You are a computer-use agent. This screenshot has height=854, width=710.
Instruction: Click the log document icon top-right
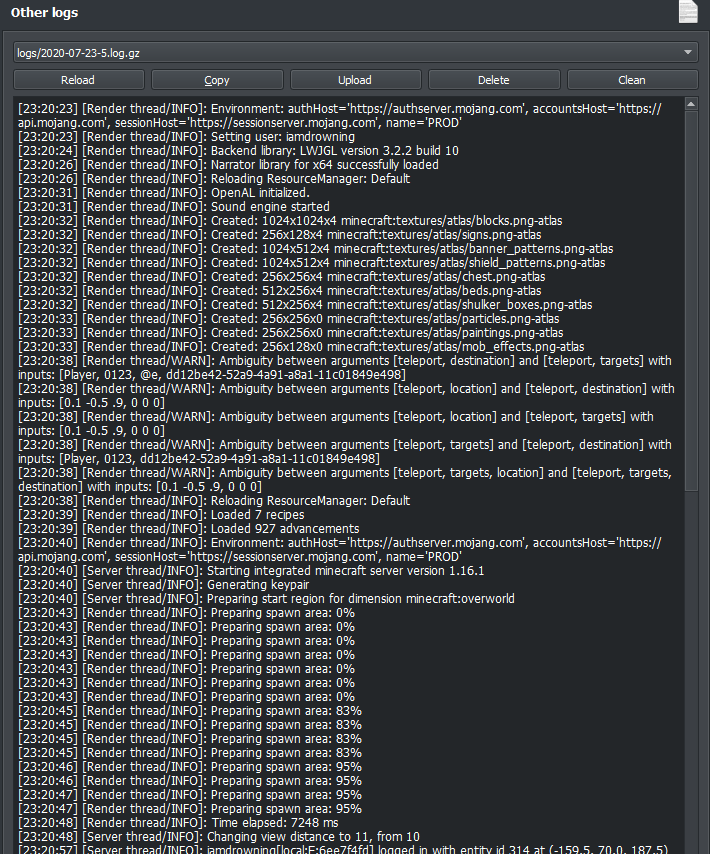point(687,12)
